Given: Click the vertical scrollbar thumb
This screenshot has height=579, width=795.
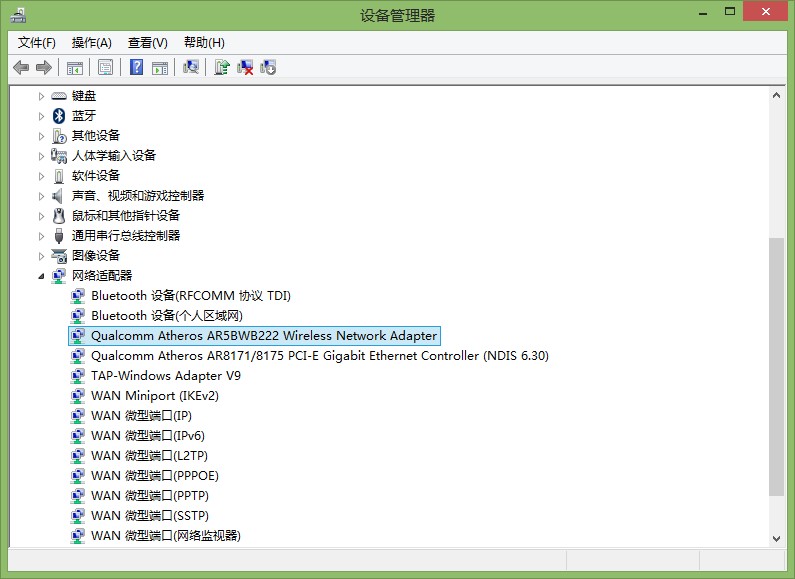Looking at the screenshot, I should coord(776,367).
